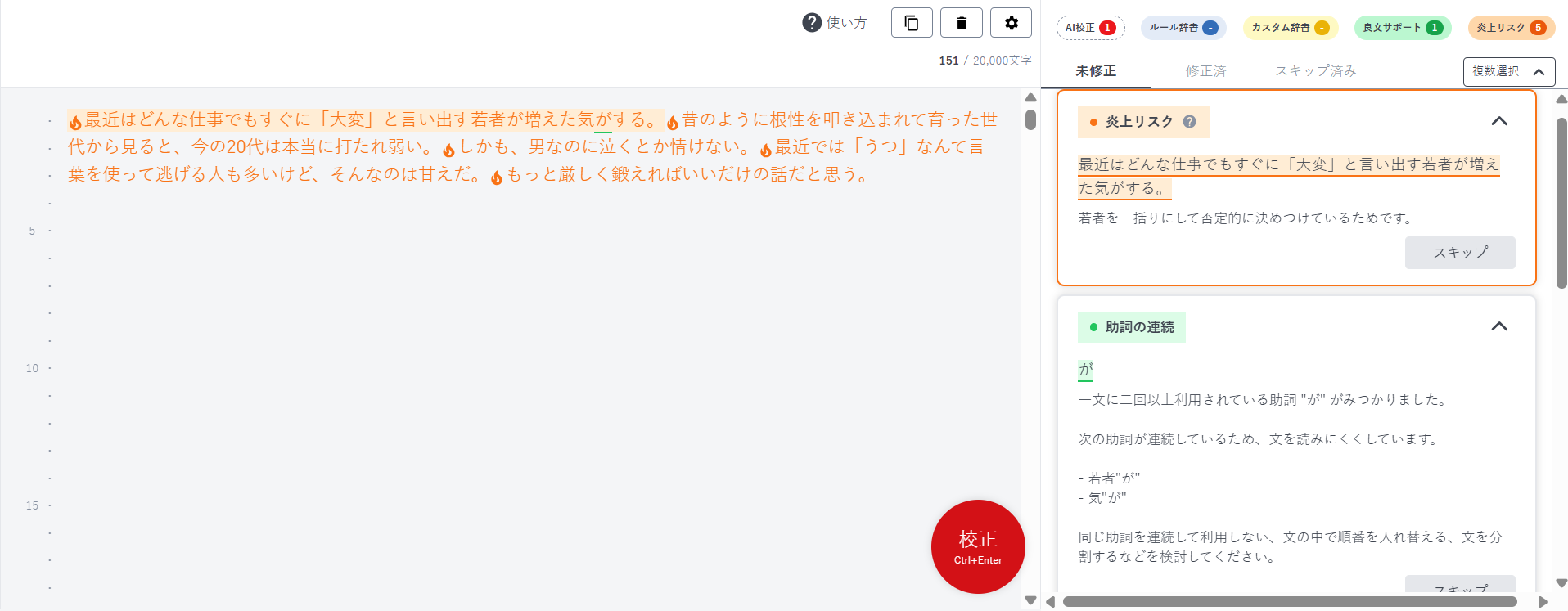
Task: Click flame icon before 最近では「うつ」
Action: pos(765,150)
